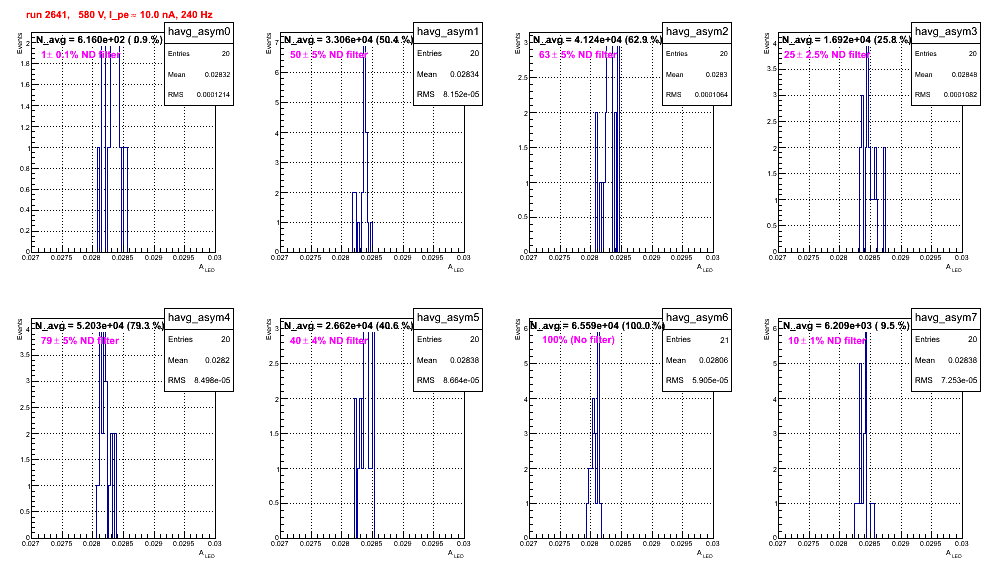Pick the magenta 79 ± 5% ND filter label
996x572 pixels.
coord(79,341)
